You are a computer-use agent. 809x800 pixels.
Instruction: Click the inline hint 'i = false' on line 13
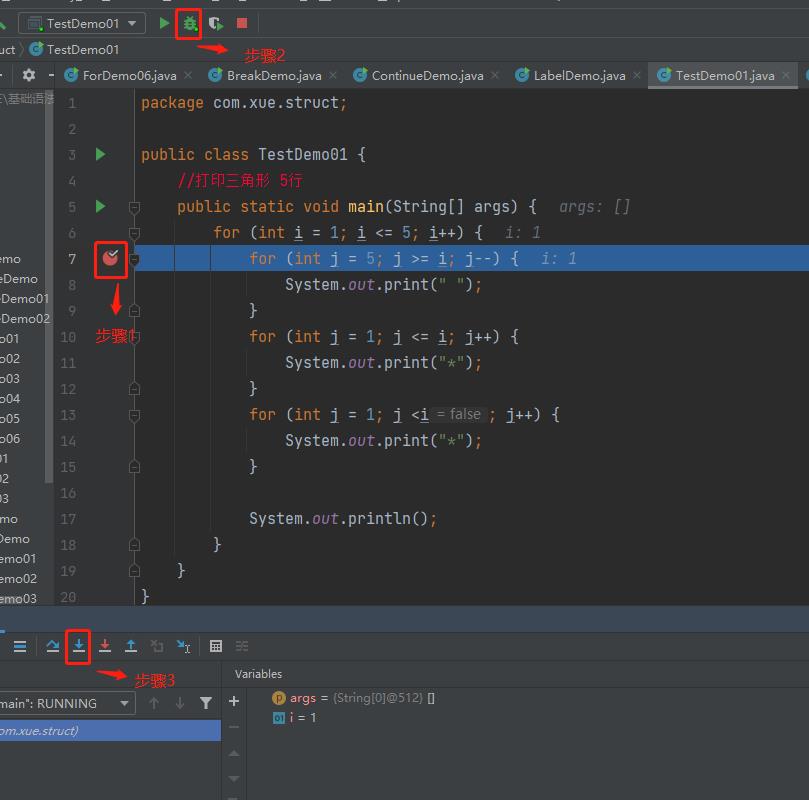click(x=459, y=414)
